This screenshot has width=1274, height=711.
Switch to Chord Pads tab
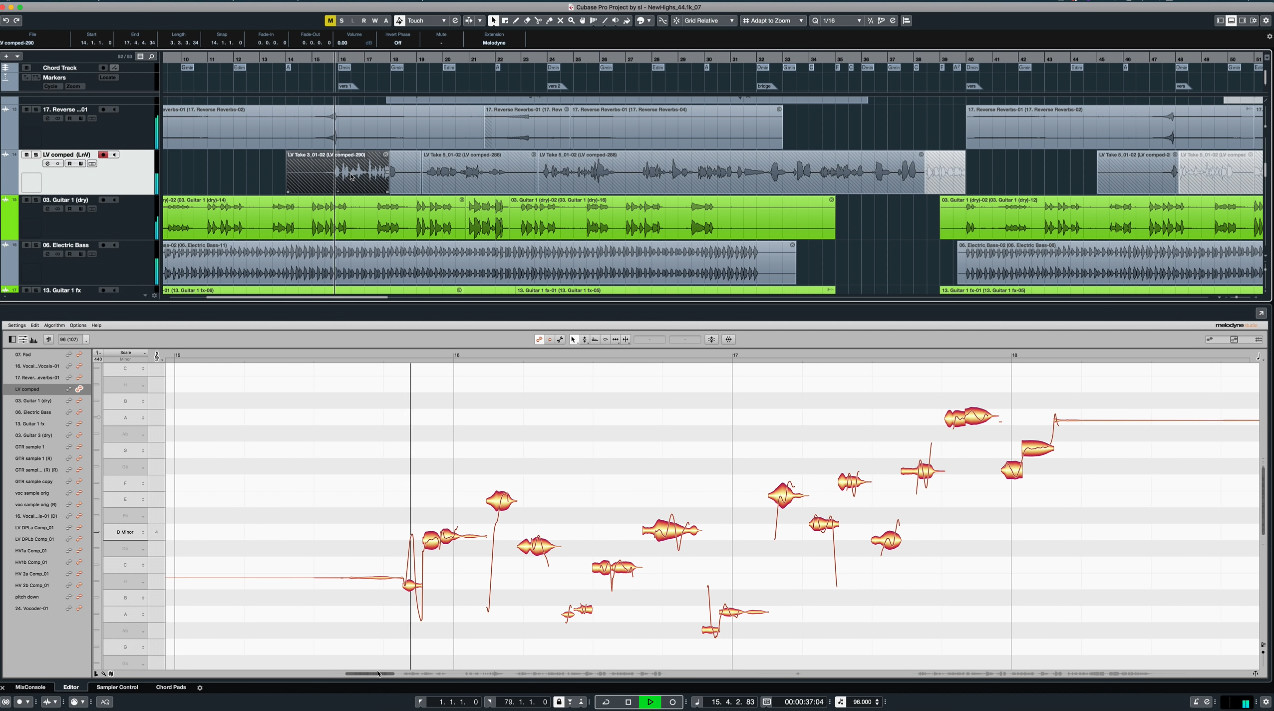coord(171,687)
